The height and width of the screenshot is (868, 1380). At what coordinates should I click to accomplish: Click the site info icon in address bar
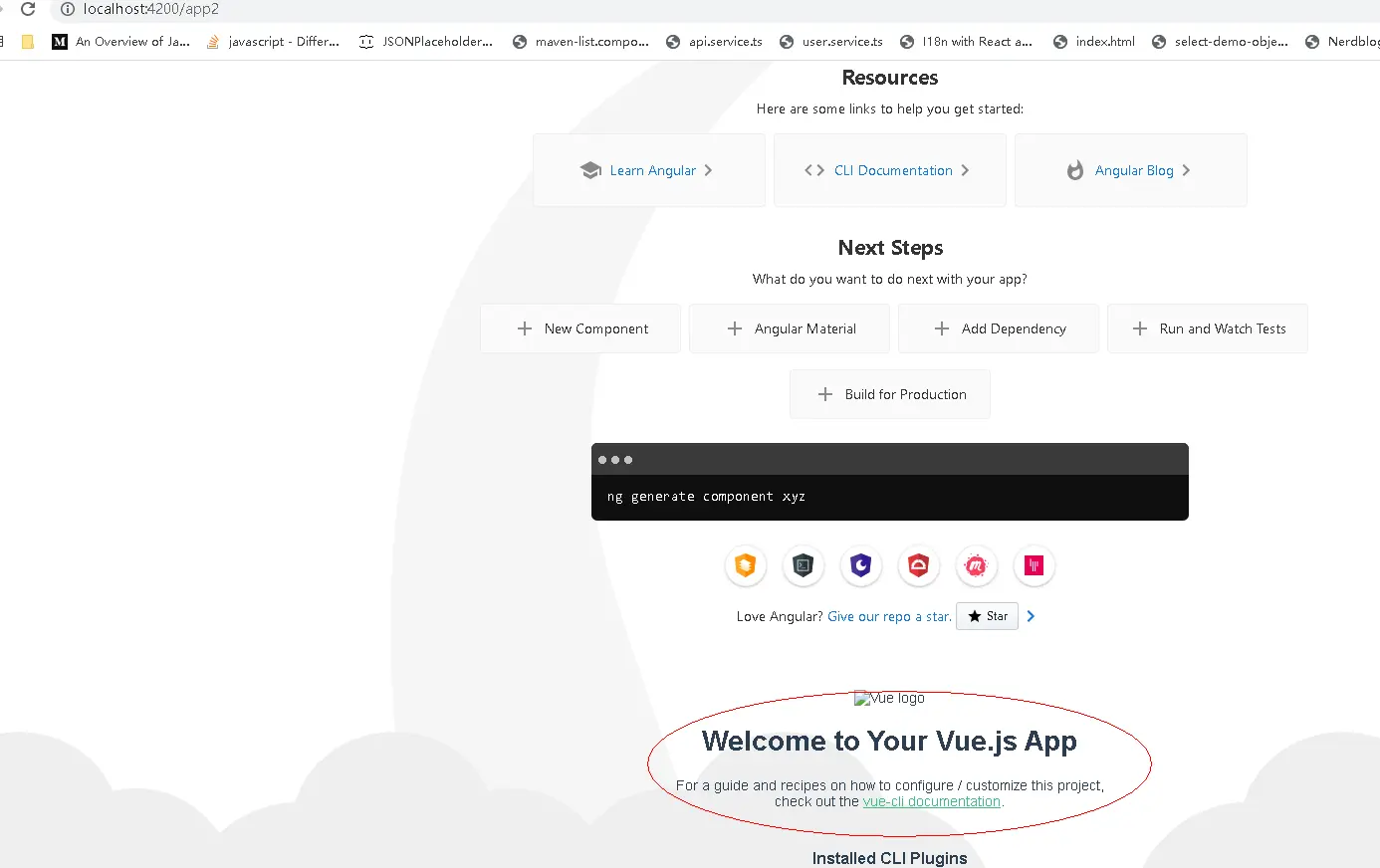coord(68,9)
